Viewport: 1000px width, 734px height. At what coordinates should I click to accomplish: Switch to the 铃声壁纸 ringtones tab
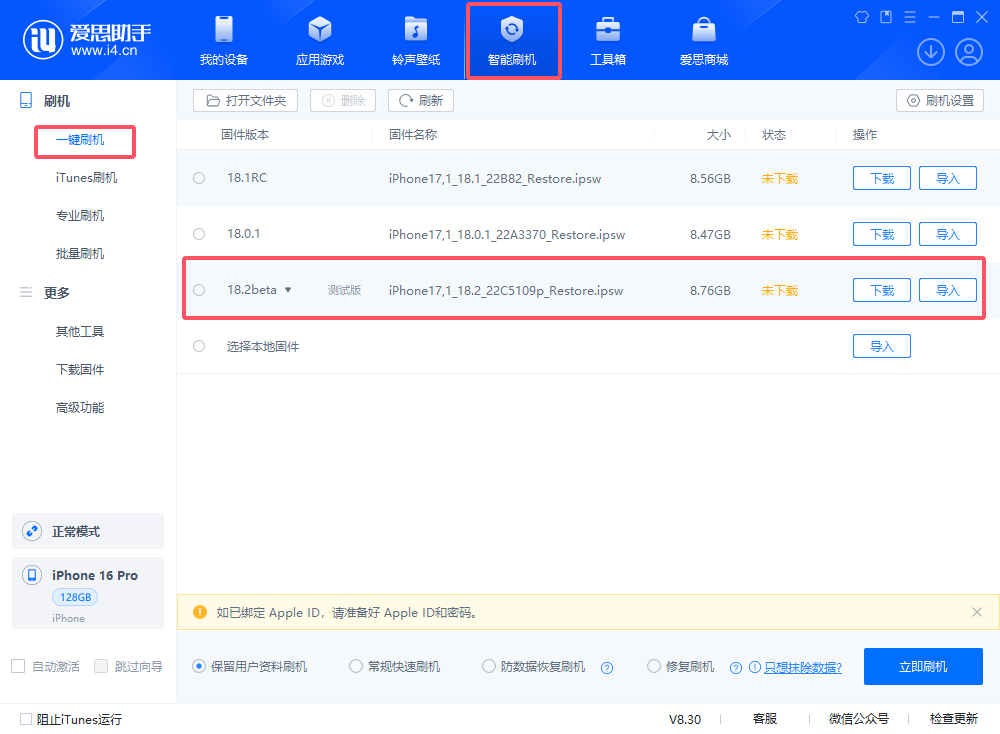pos(416,41)
